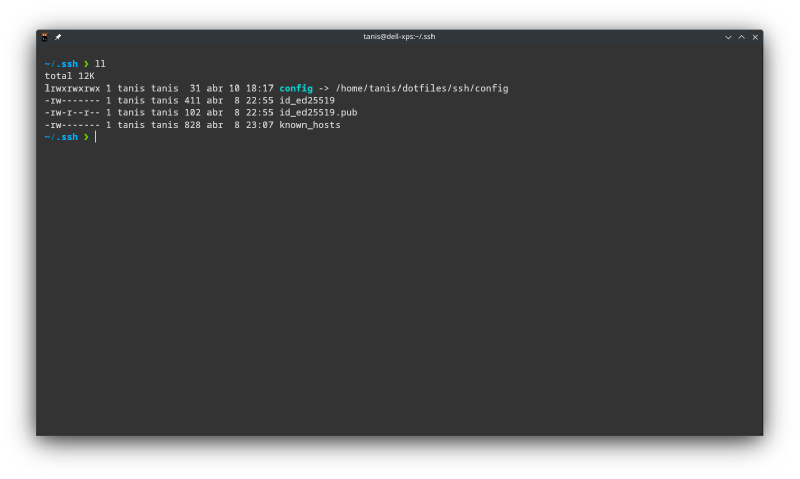800x479 pixels.
Task: Toggle the pin window icon
Action: click(58, 37)
